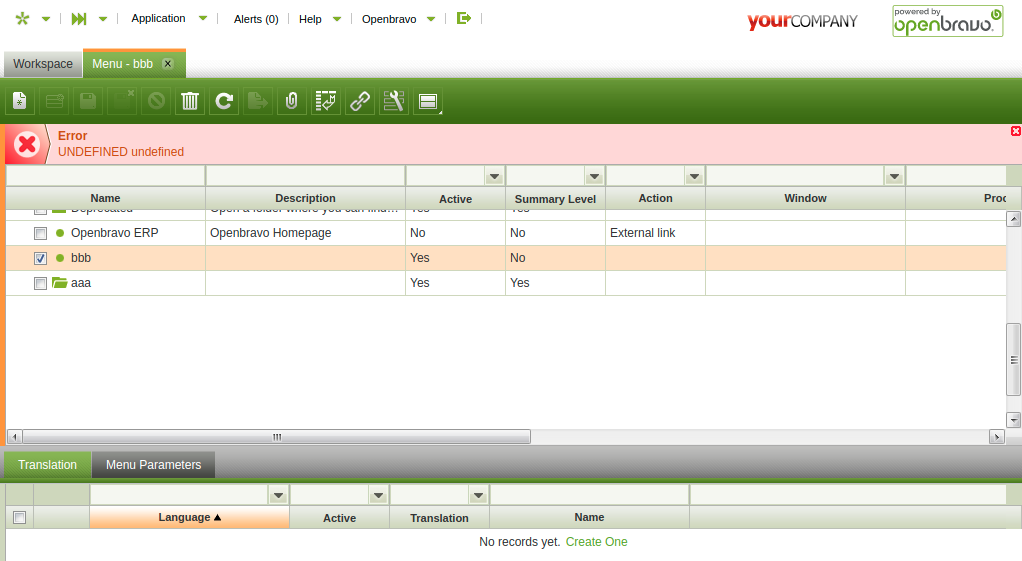Sort by the Description column header
The height and width of the screenshot is (561, 1022).
305,198
